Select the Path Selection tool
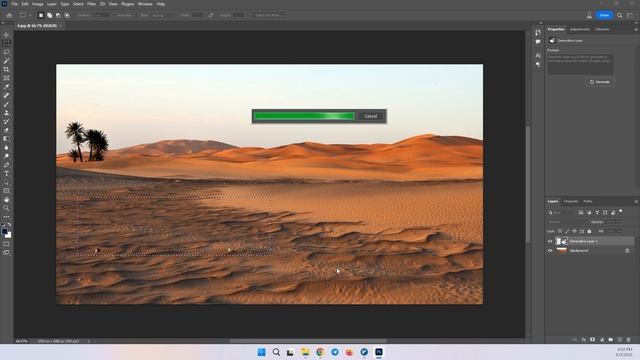640x360 pixels. (7, 182)
